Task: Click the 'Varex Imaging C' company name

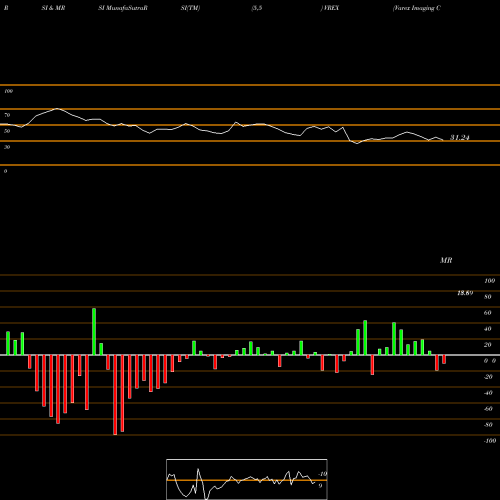Action: (x=417, y=8)
